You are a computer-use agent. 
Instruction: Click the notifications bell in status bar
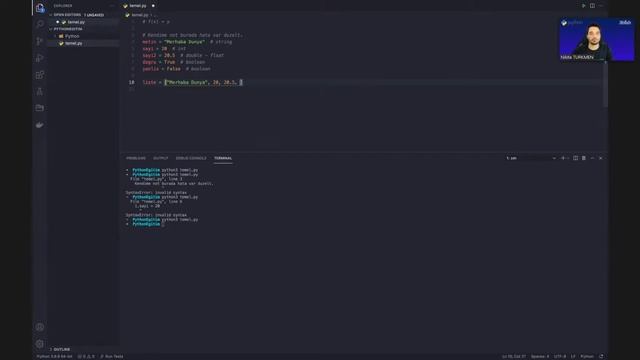pyautogui.click(x=601, y=356)
